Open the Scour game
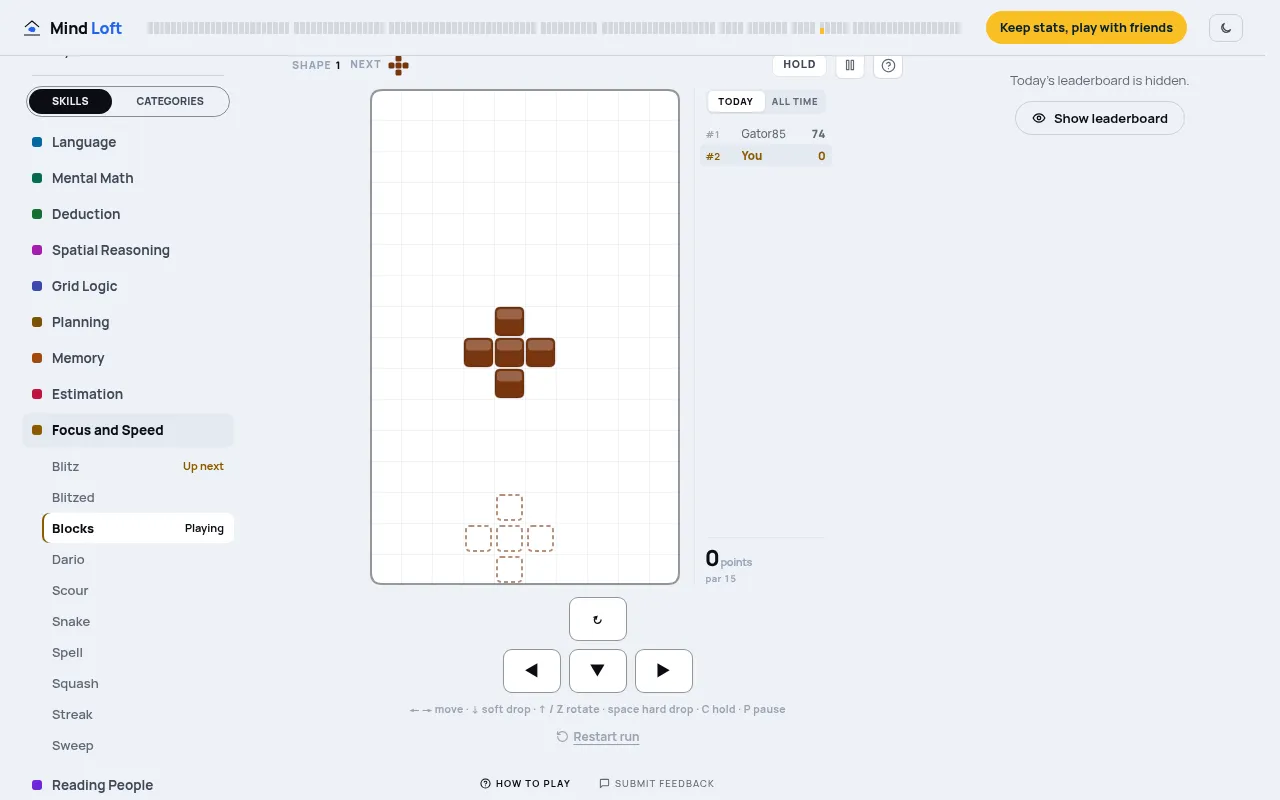Screen dimensions: 1280x800 (x=138, y=590)
